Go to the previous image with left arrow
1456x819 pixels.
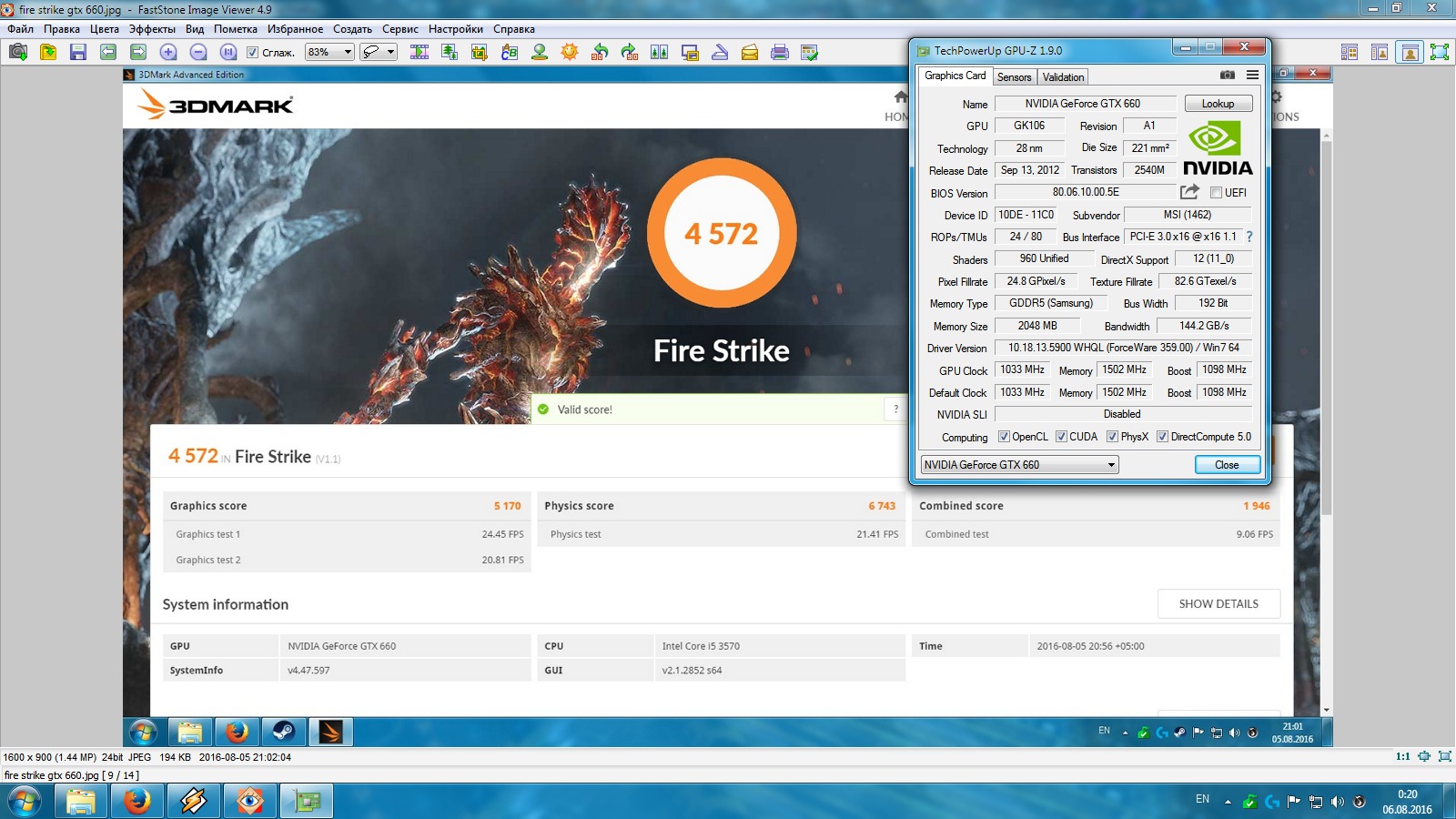coord(108,52)
